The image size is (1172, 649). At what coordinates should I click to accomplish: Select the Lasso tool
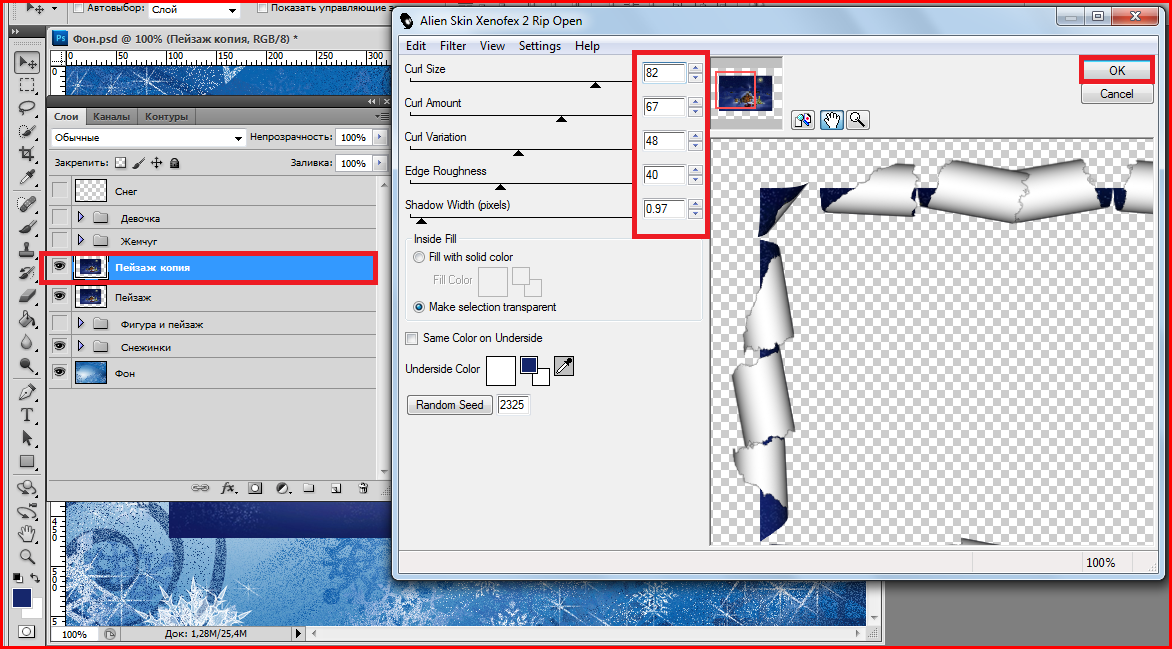[28, 107]
